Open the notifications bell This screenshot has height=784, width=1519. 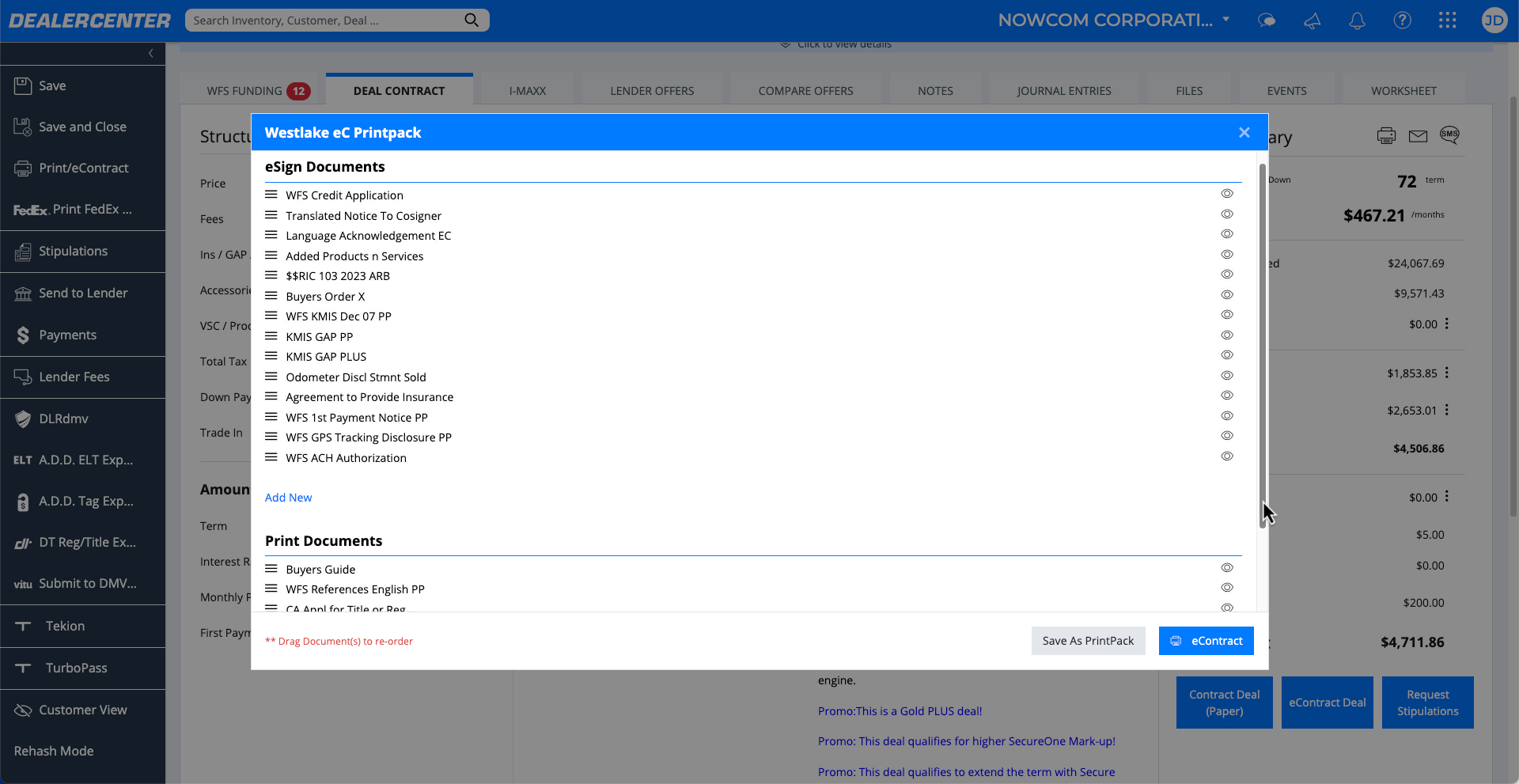coord(1357,21)
